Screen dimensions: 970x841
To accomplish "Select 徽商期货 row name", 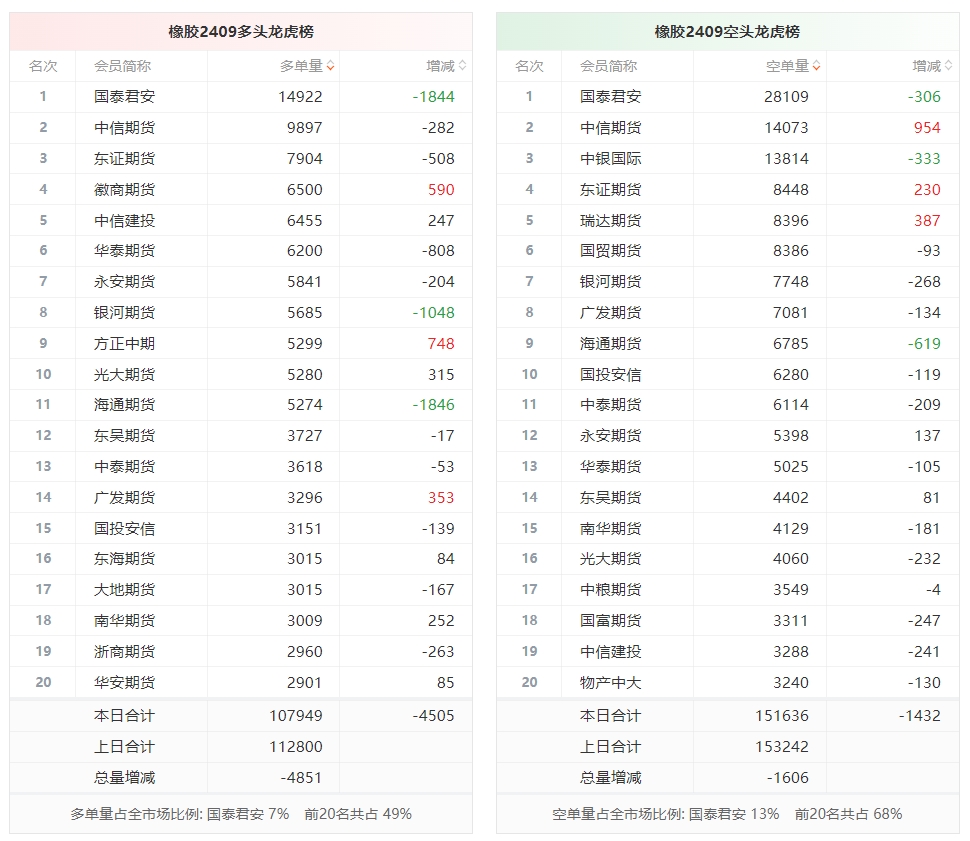I will 124,189.
